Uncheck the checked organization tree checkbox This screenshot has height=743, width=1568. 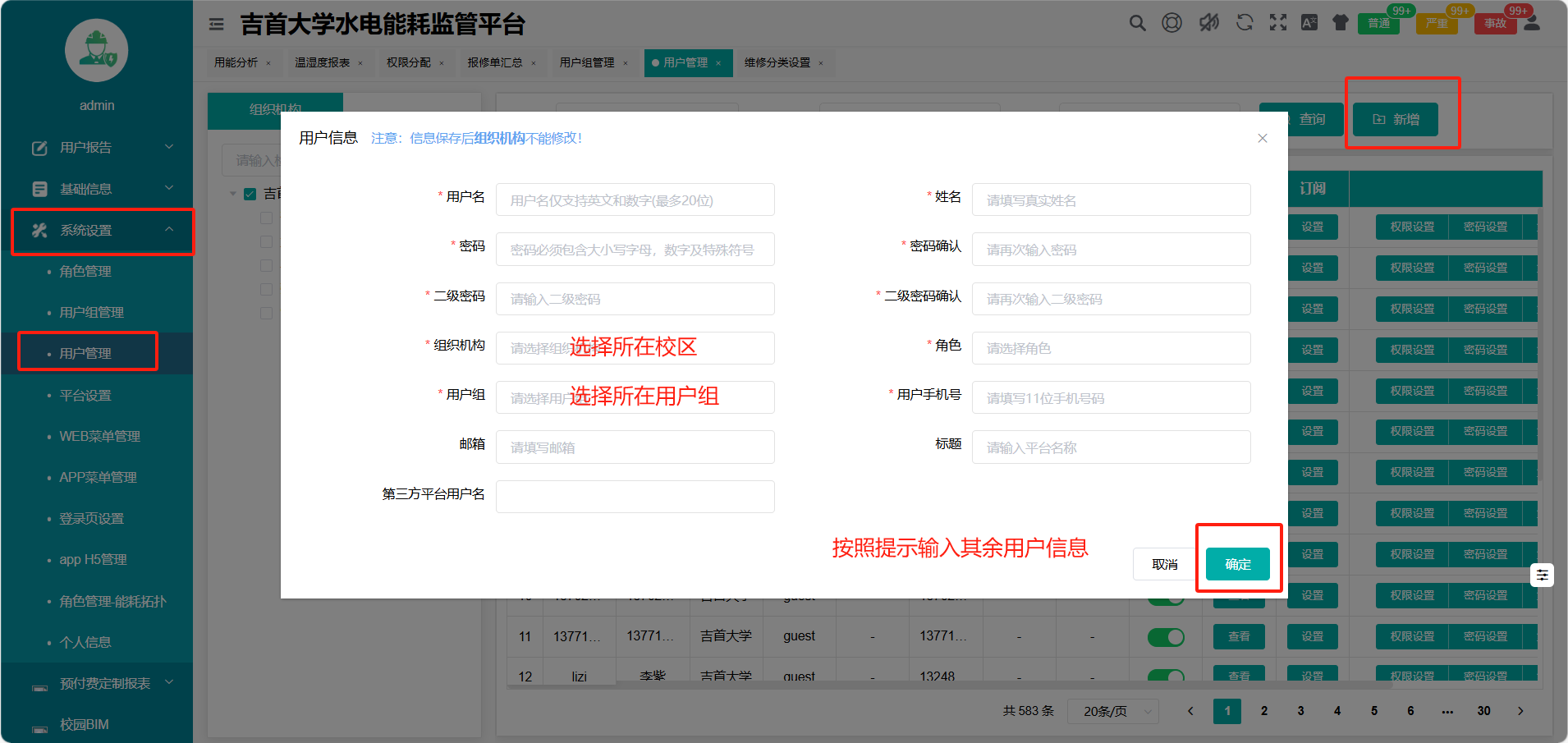[250, 195]
